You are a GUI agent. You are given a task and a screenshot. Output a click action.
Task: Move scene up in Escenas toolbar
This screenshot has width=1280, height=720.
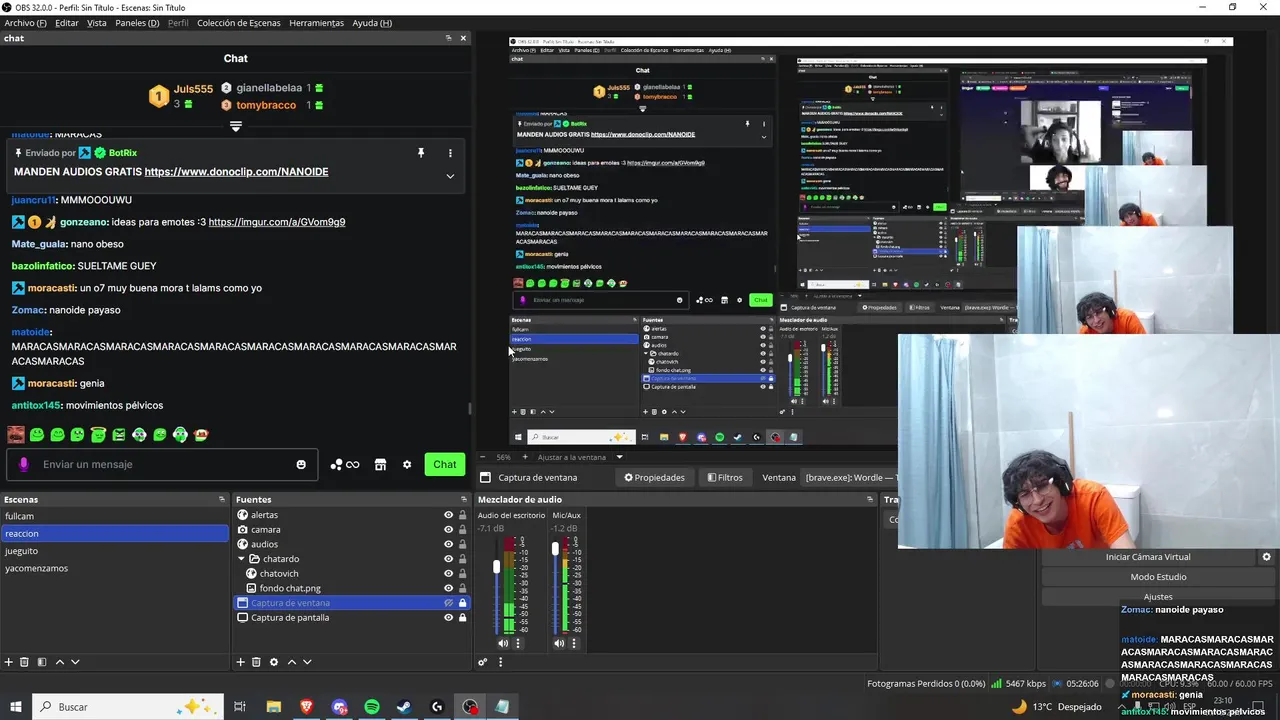60,662
